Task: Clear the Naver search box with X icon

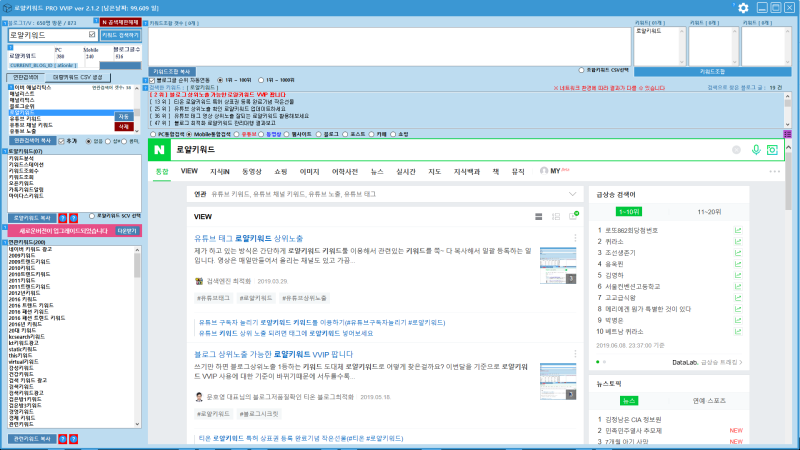Action: click(x=736, y=149)
